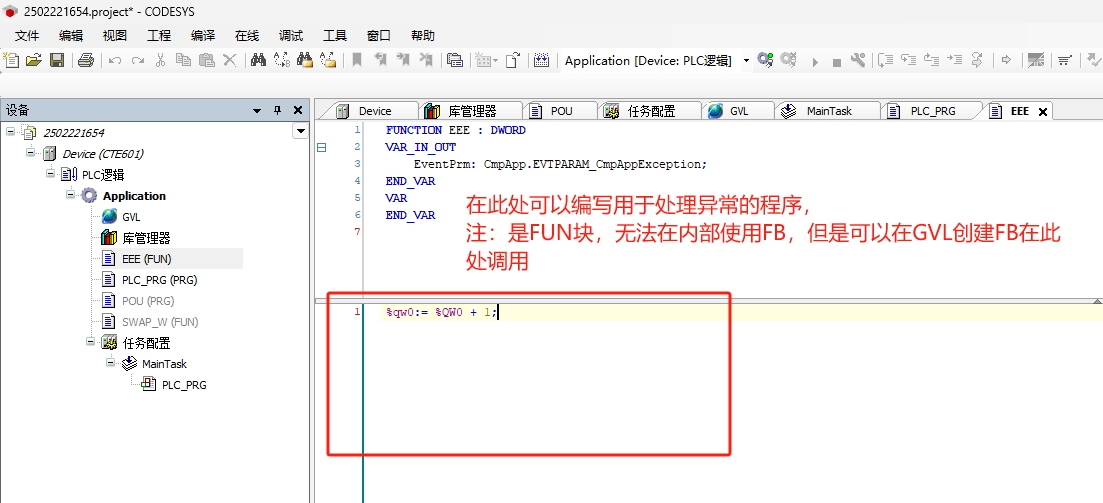Close the Devices panel
1103x503 pixels.
[x=298, y=110]
